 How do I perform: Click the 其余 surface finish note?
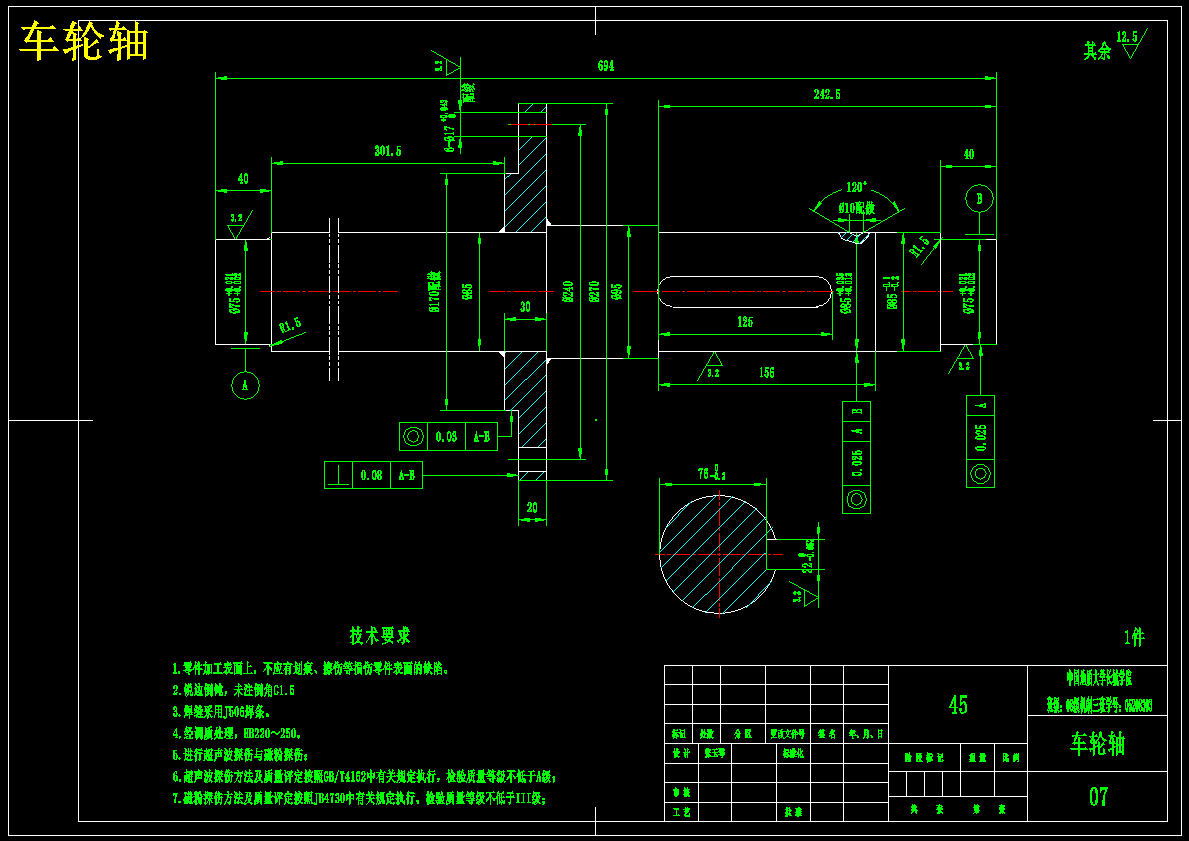point(1096,52)
